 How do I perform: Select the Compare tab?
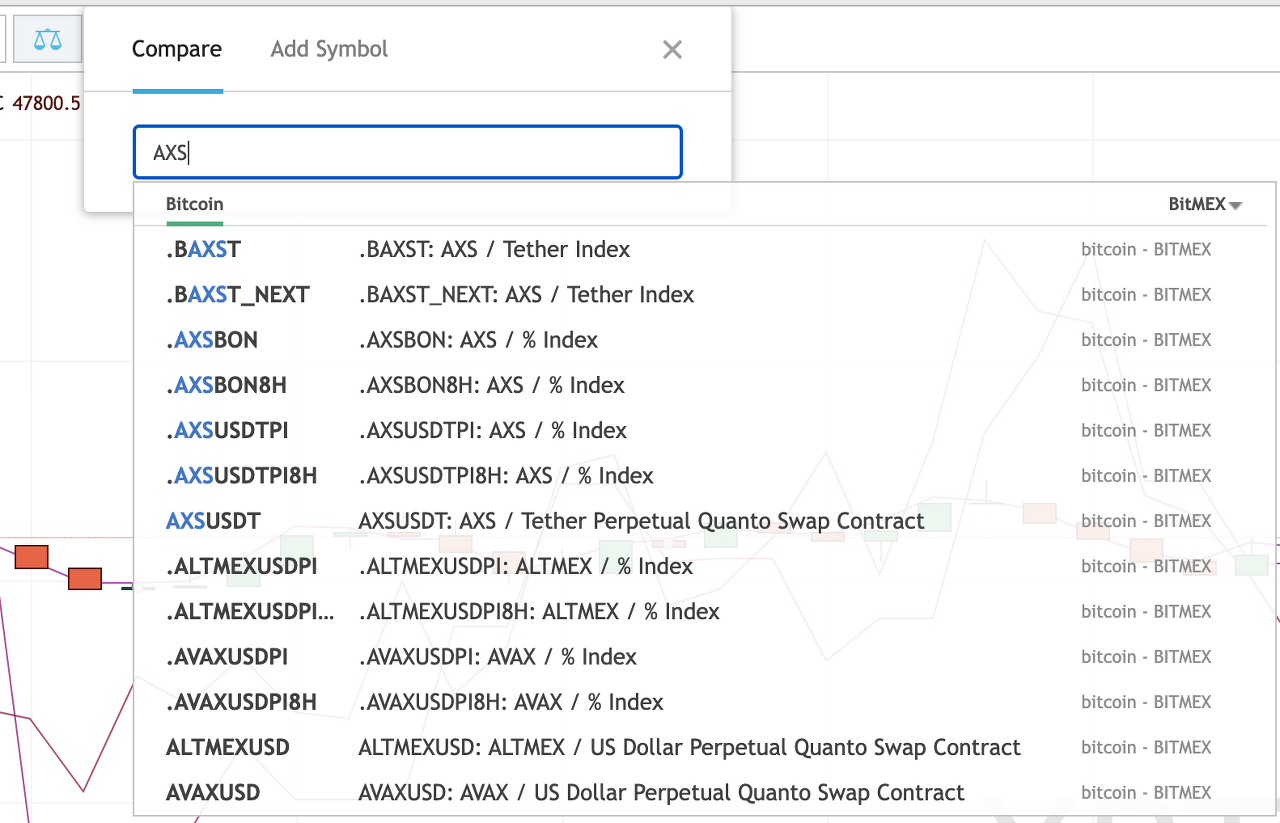coord(177,49)
